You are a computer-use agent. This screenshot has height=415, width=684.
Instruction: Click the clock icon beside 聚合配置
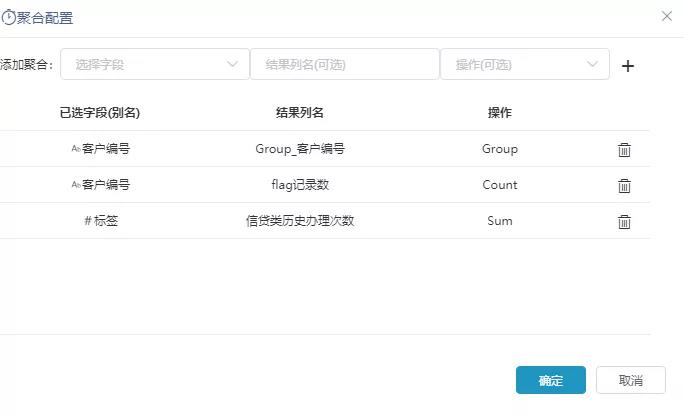8,17
